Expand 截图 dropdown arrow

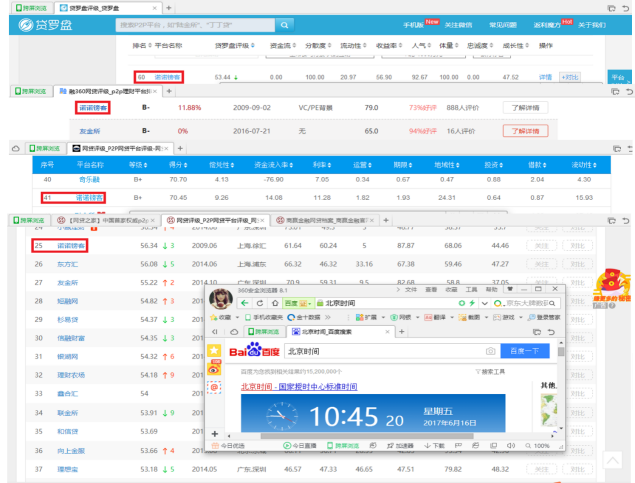[486, 317]
